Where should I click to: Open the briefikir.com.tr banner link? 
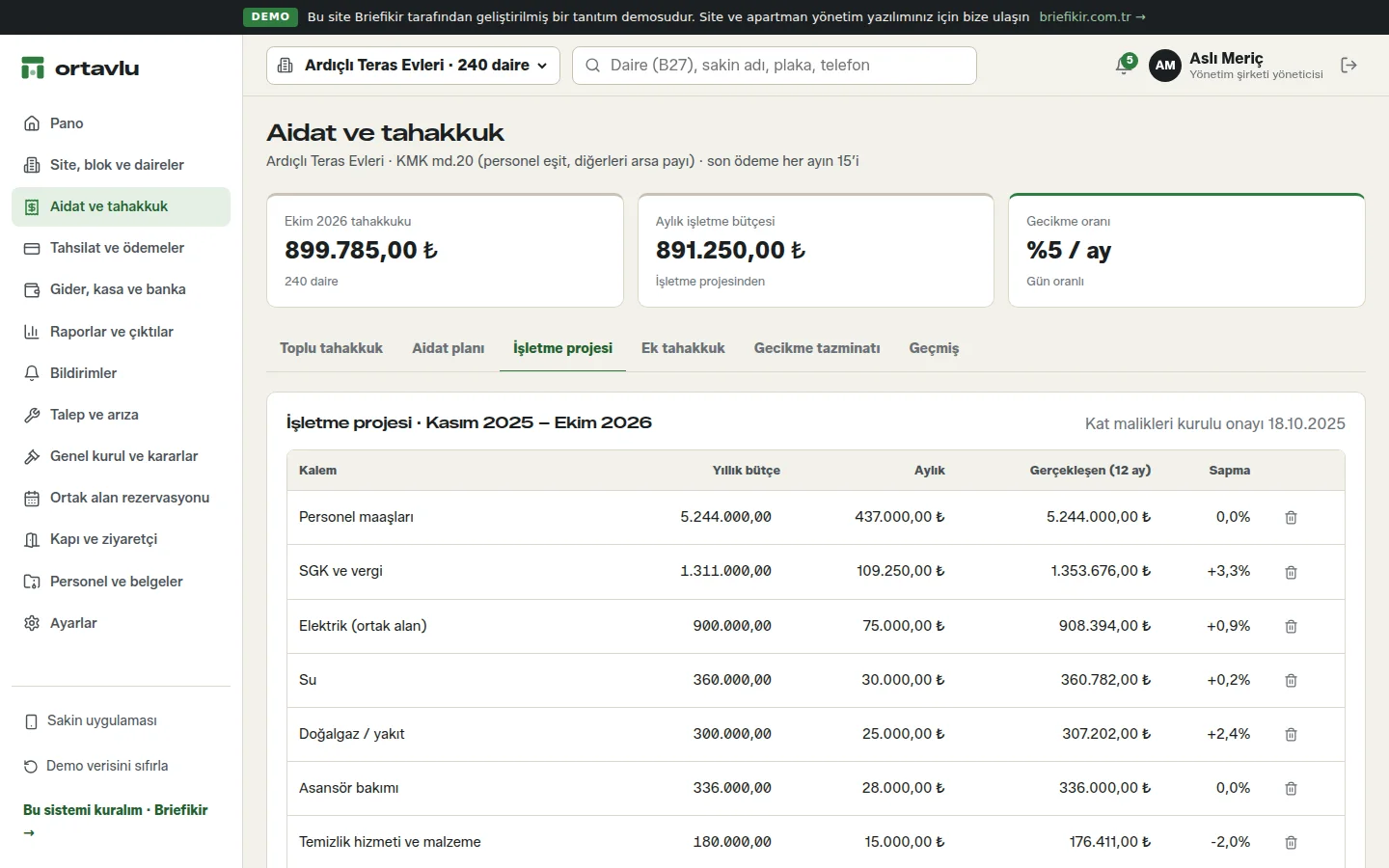(x=1092, y=16)
